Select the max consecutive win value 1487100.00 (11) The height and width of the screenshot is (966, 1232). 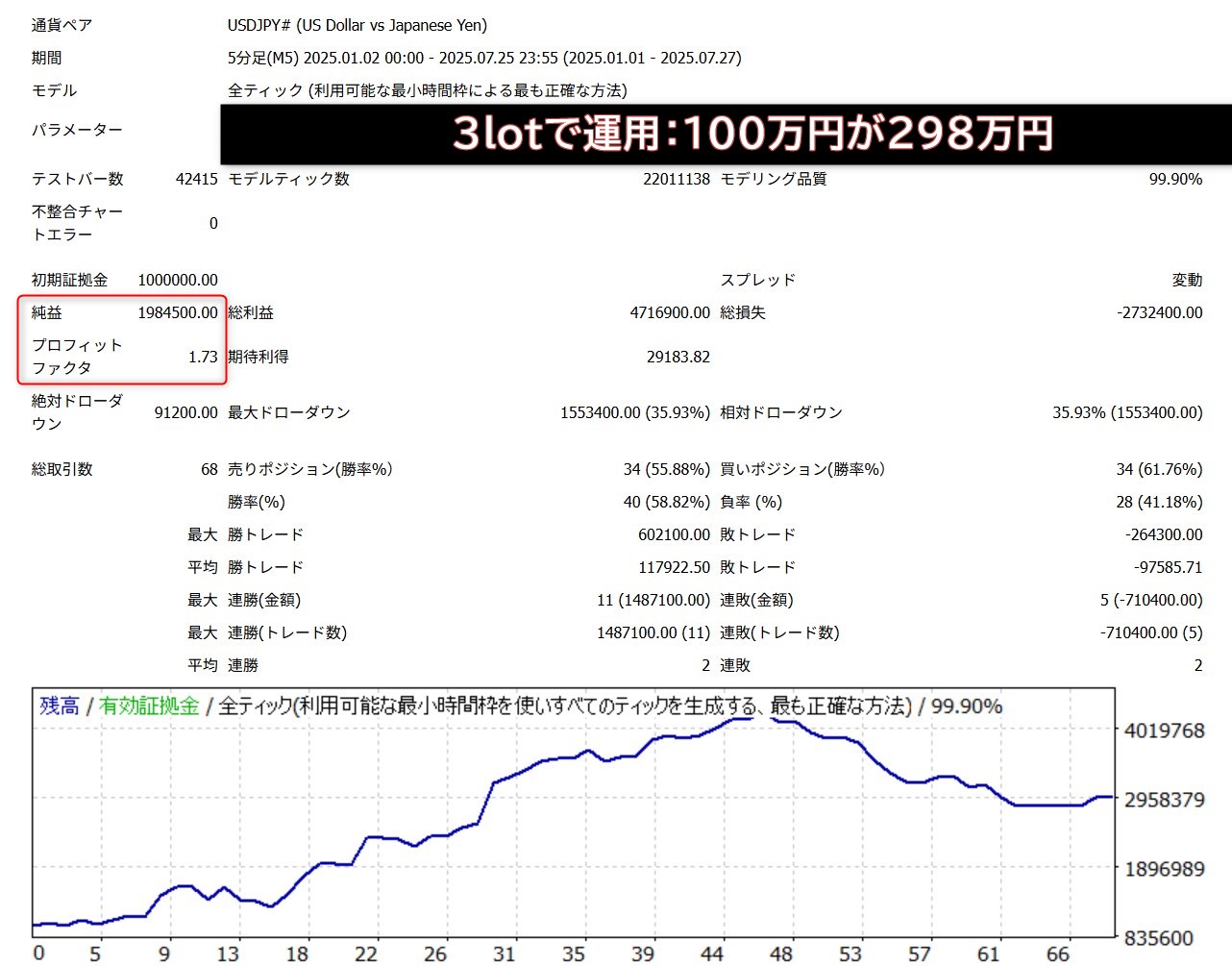[x=653, y=632]
